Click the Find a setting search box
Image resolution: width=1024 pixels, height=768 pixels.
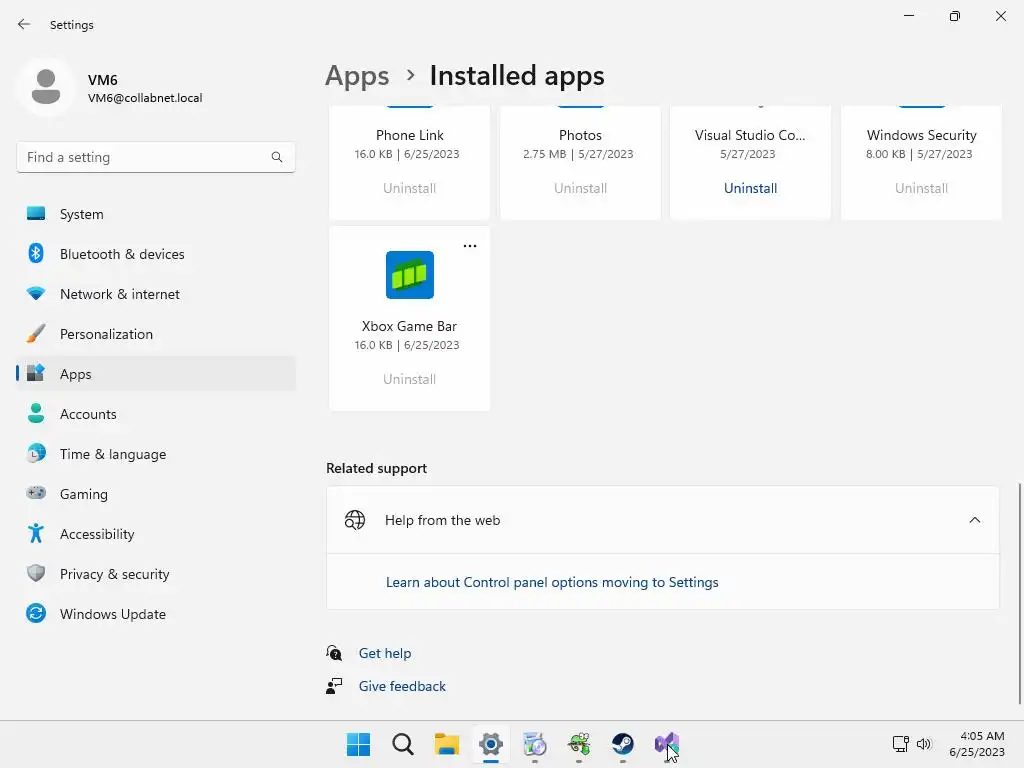pos(145,157)
